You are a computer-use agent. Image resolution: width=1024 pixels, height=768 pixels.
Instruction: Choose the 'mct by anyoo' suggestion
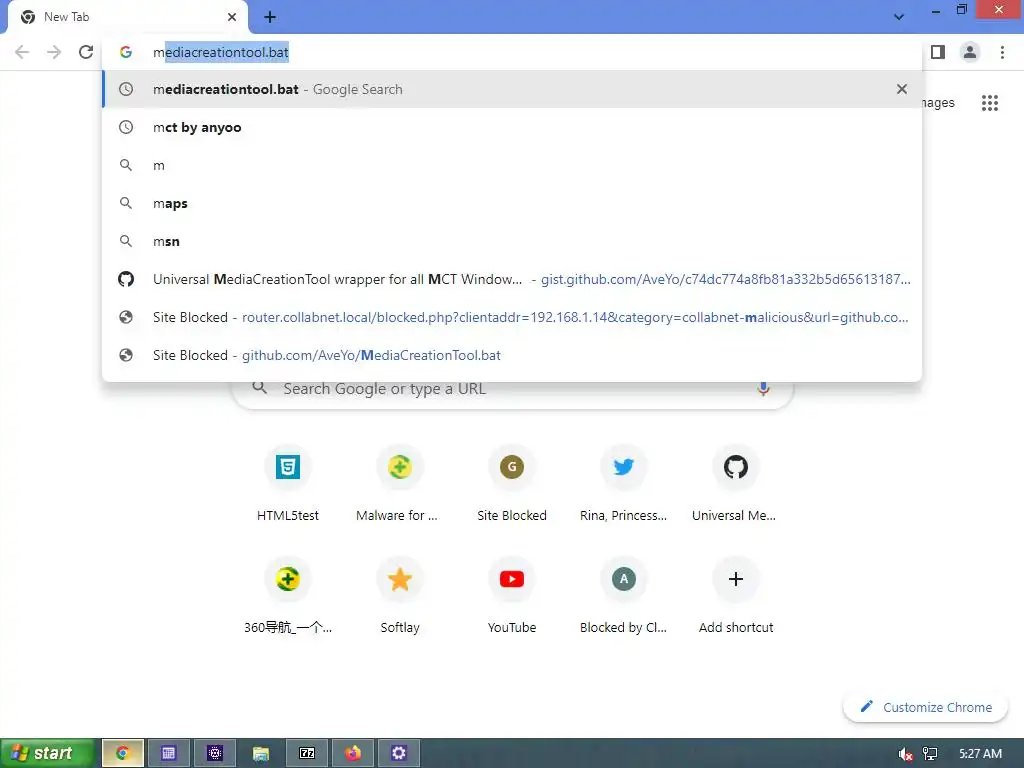512,127
